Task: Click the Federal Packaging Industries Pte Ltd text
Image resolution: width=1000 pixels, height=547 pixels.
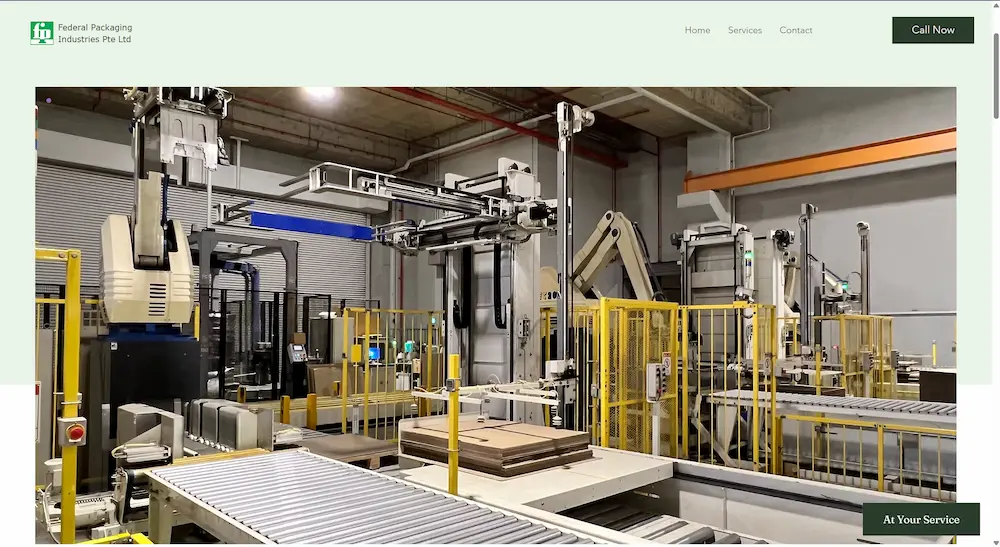Action: [x=95, y=33]
